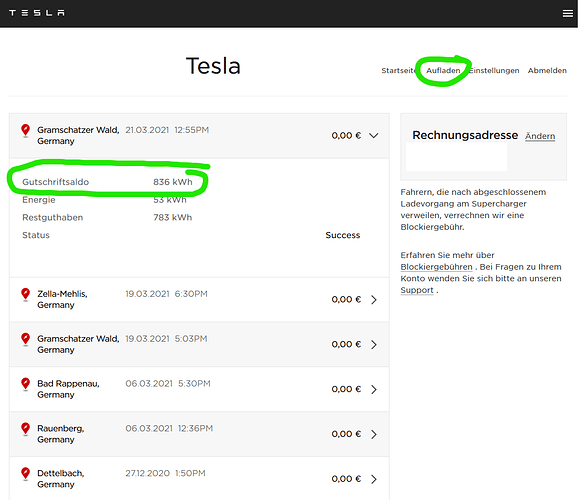Click the Gramschatzer Wald 21.03.2021 location pin
This screenshot has width=578, height=500.
25,130
